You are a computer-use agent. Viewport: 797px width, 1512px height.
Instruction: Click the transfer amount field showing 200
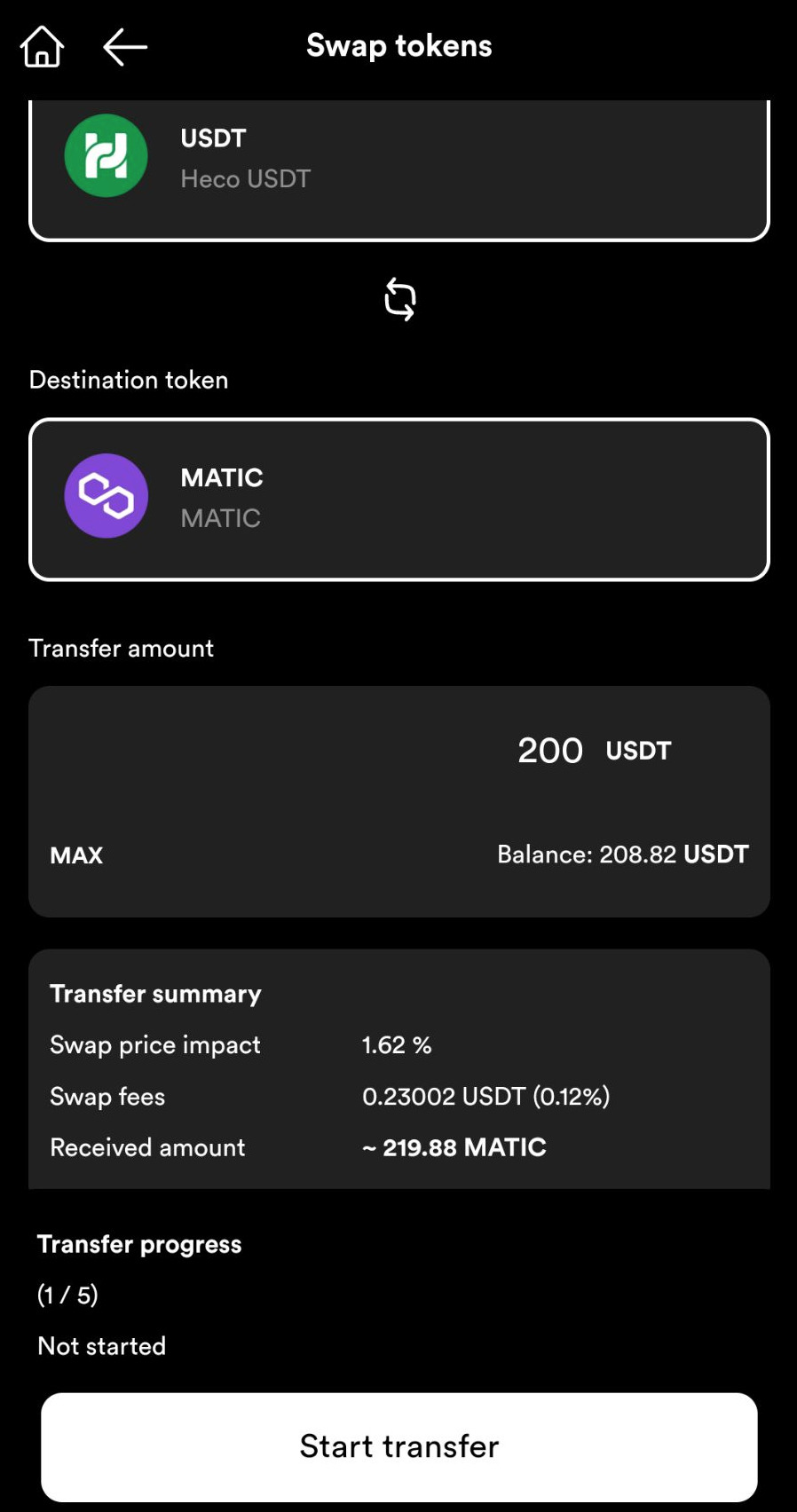[549, 751]
